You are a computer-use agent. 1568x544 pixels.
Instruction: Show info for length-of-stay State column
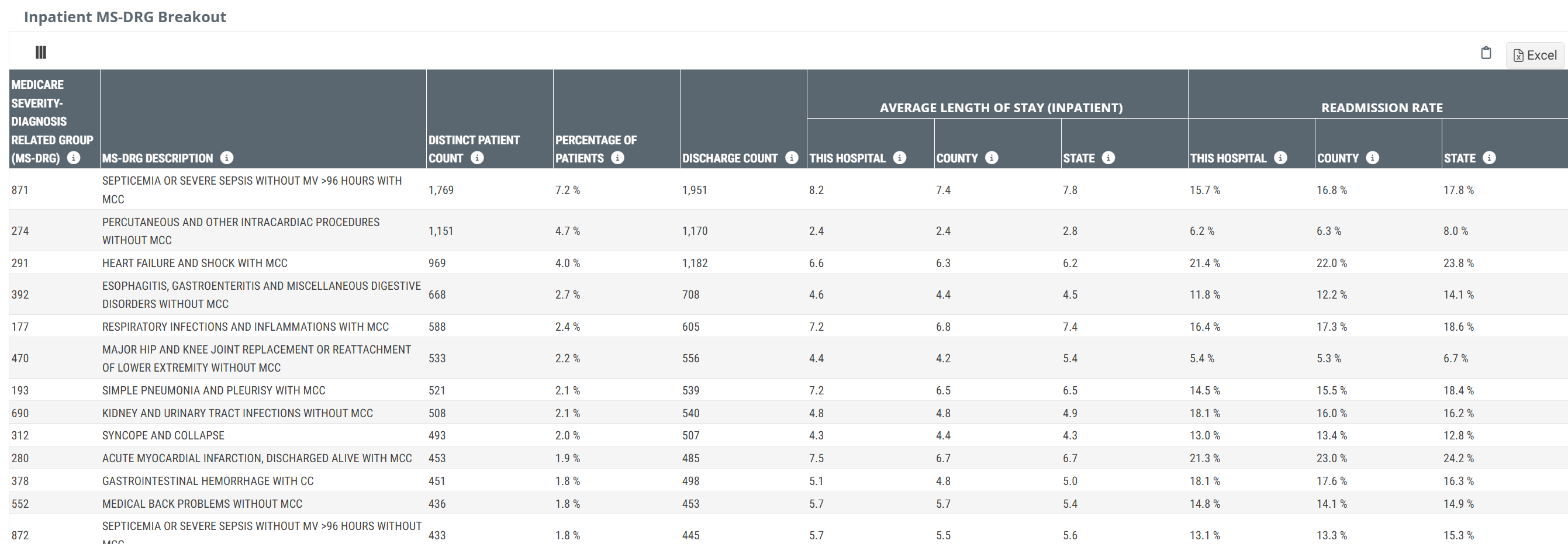(x=1108, y=158)
